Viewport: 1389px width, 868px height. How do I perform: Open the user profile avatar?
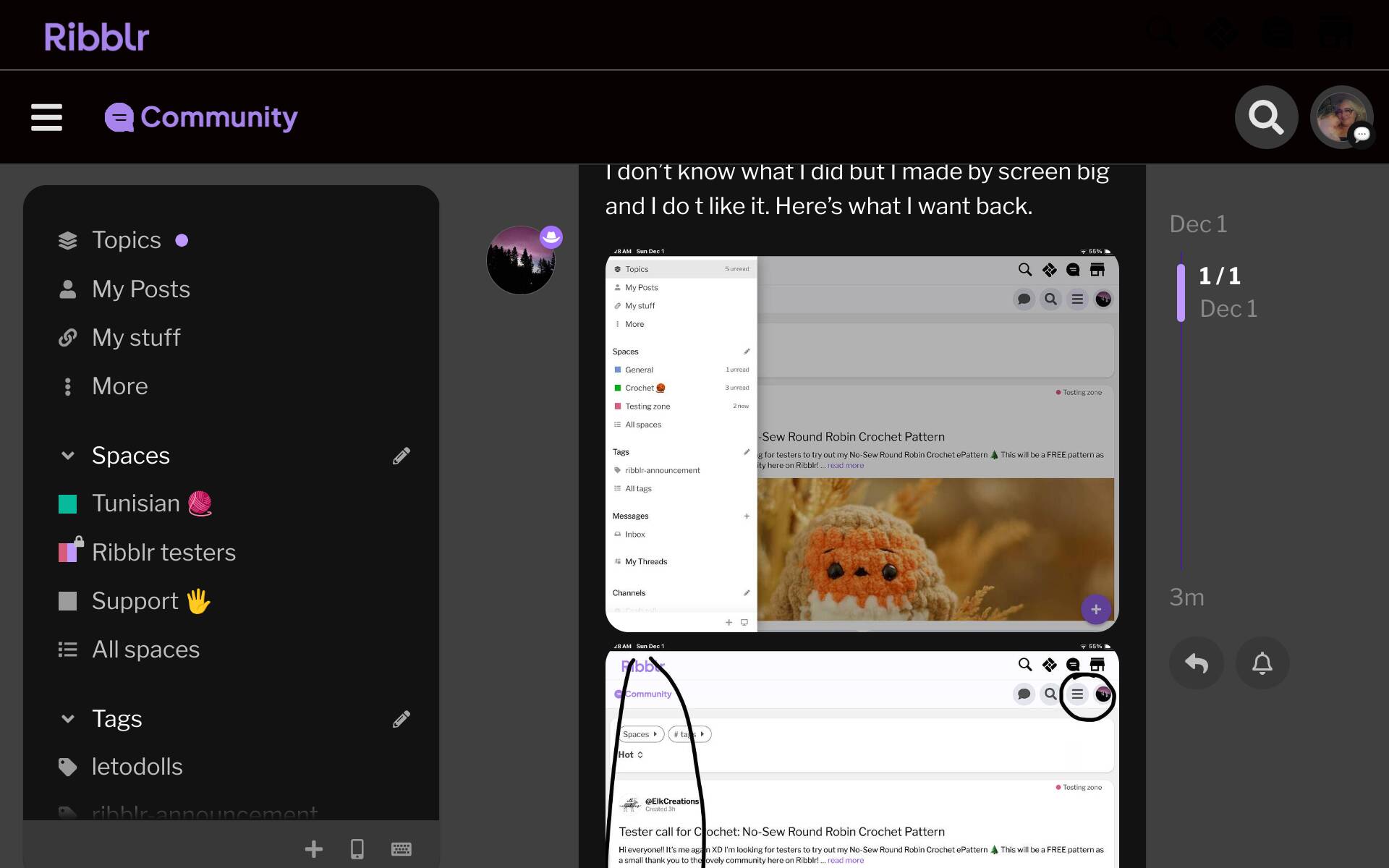coord(1341,117)
